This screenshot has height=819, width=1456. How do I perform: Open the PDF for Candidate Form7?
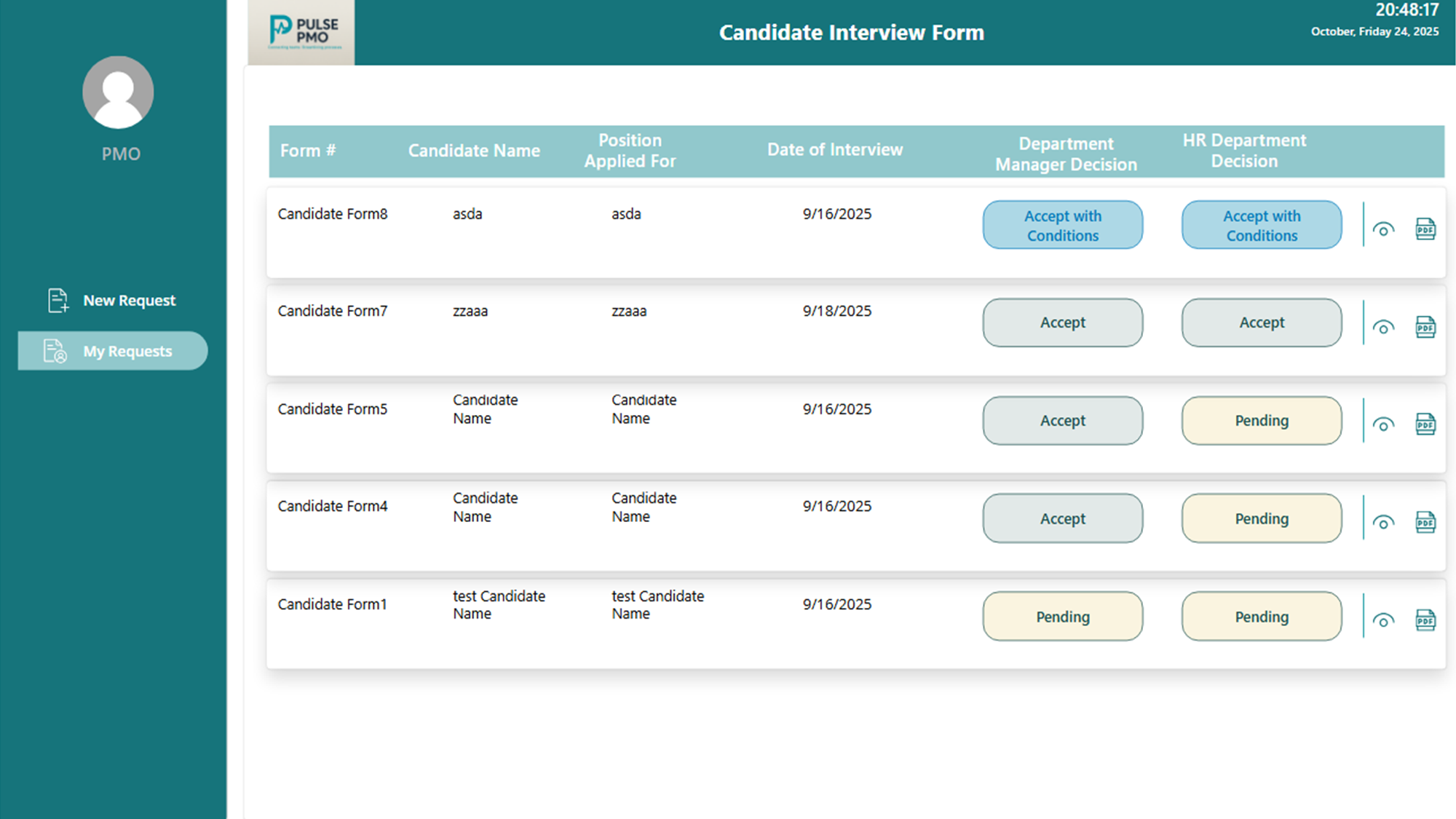coord(1425,327)
